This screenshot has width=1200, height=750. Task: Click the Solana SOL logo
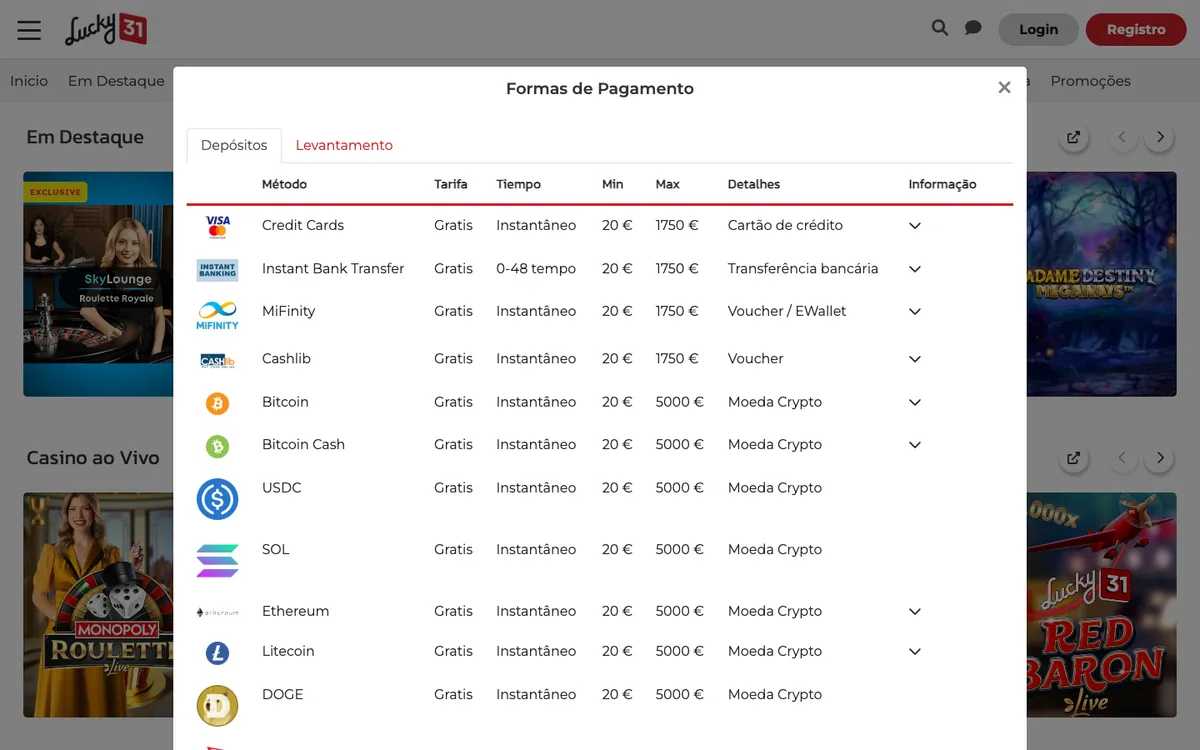point(217,560)
